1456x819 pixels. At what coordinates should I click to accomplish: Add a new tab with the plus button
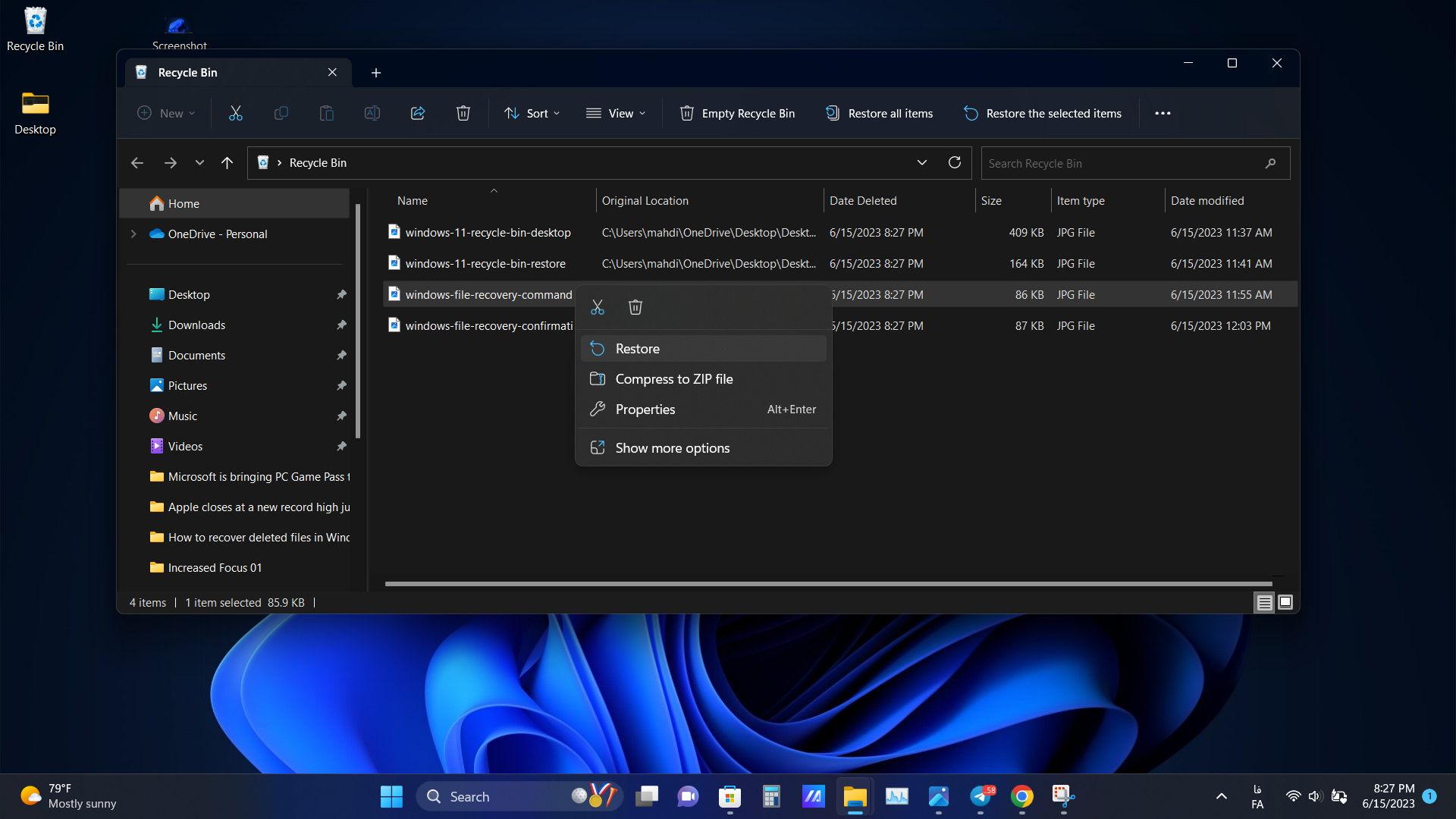pyautogui.click(x=376, y=73)
